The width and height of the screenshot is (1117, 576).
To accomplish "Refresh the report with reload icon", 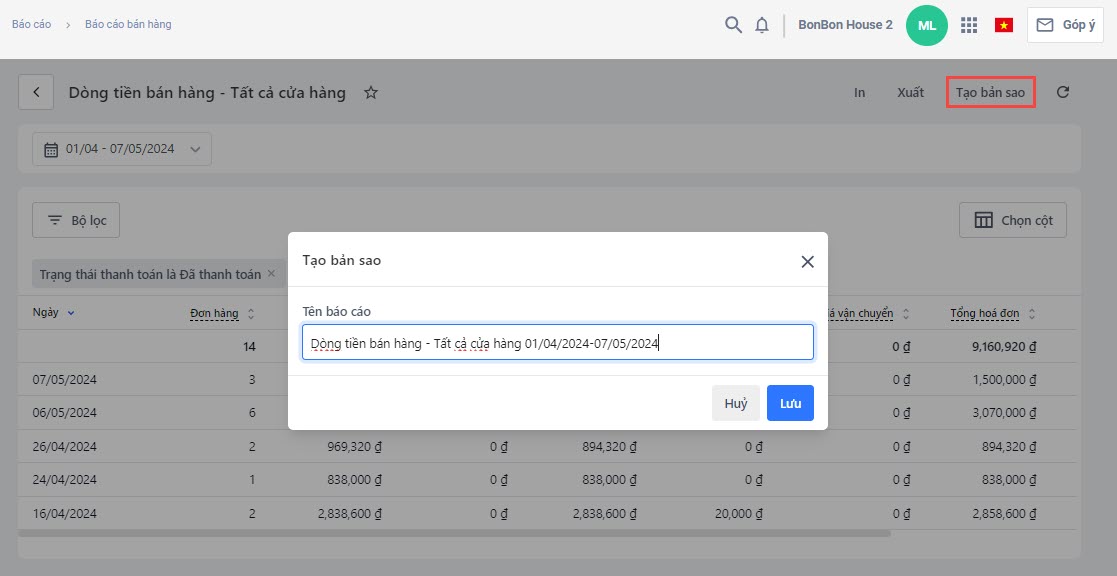I will point(1063,92).
